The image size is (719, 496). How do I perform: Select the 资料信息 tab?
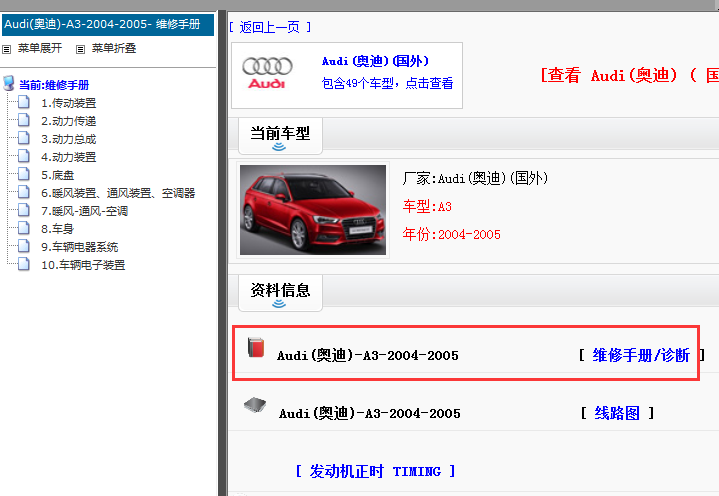click(x=280, y=293)
